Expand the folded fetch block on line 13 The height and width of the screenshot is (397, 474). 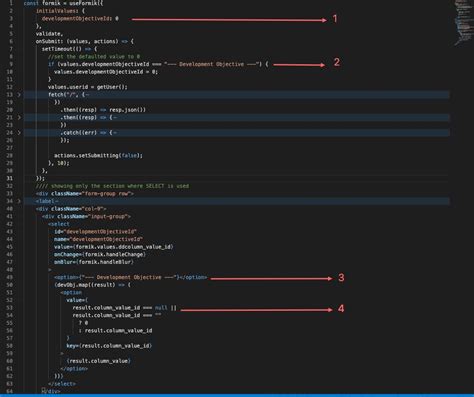pyautogui.click(x=19, y=95)
